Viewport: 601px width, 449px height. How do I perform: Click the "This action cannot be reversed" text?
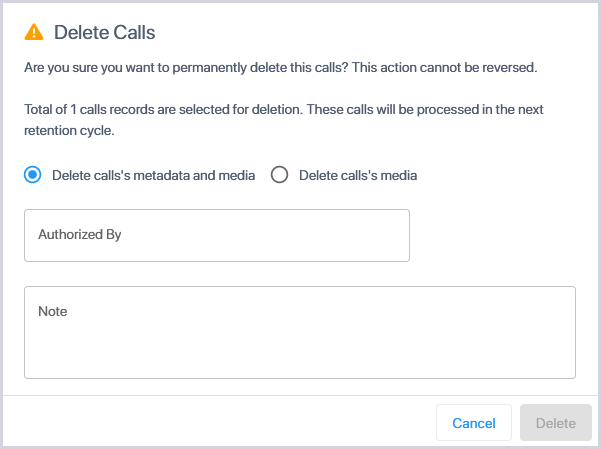click(x=445, y=67)
